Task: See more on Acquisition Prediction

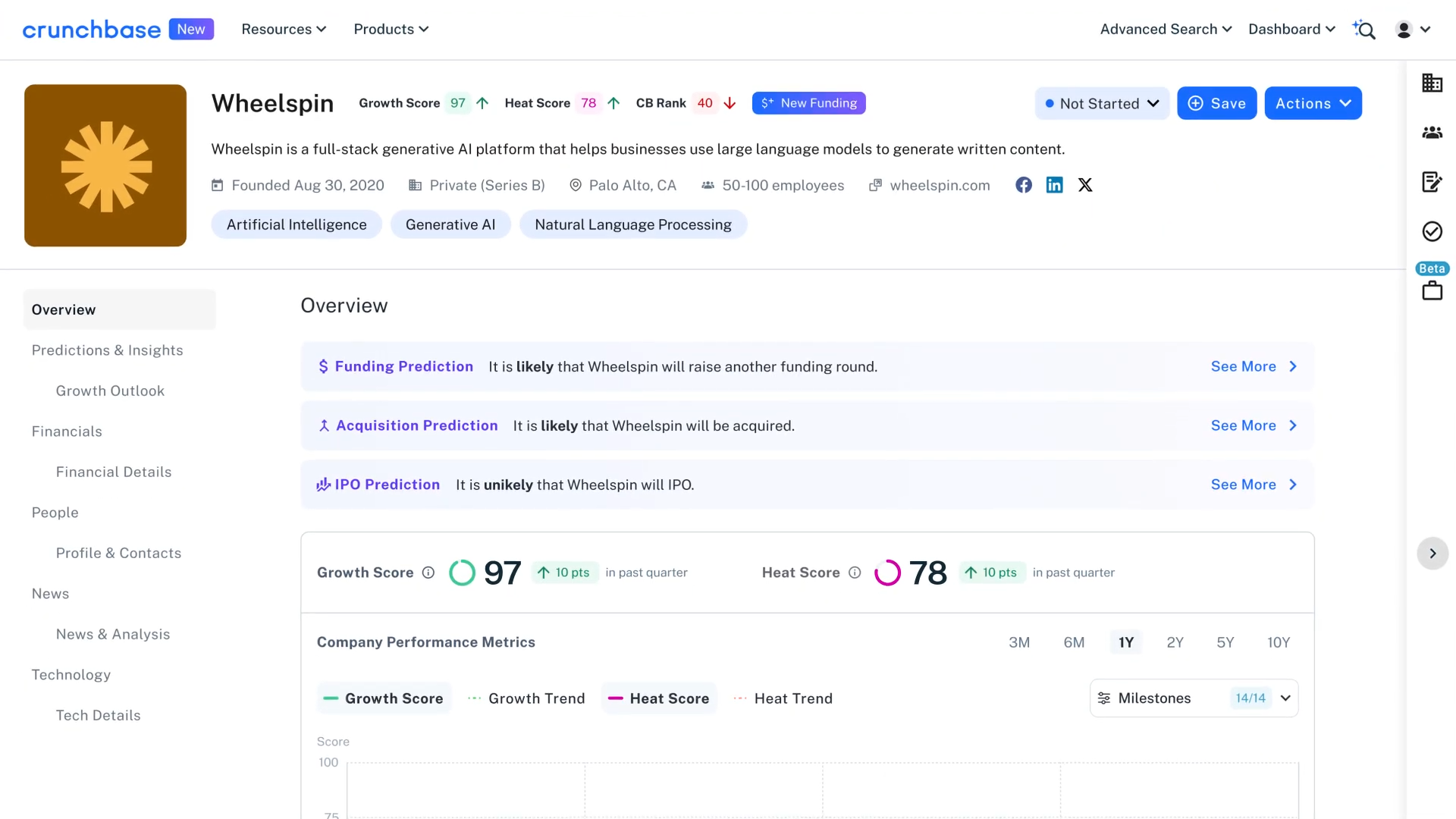Action: (1254, 425)
